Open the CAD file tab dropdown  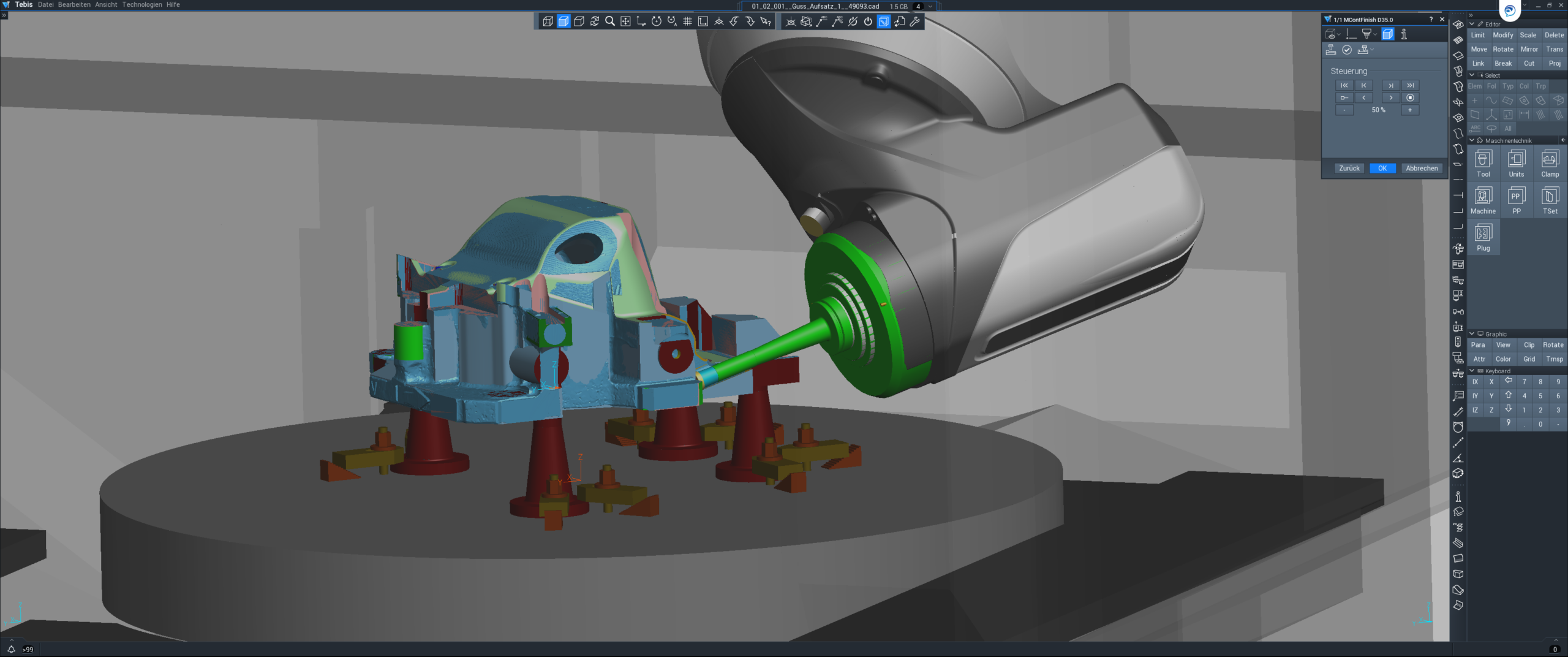(x=930, y=6)
